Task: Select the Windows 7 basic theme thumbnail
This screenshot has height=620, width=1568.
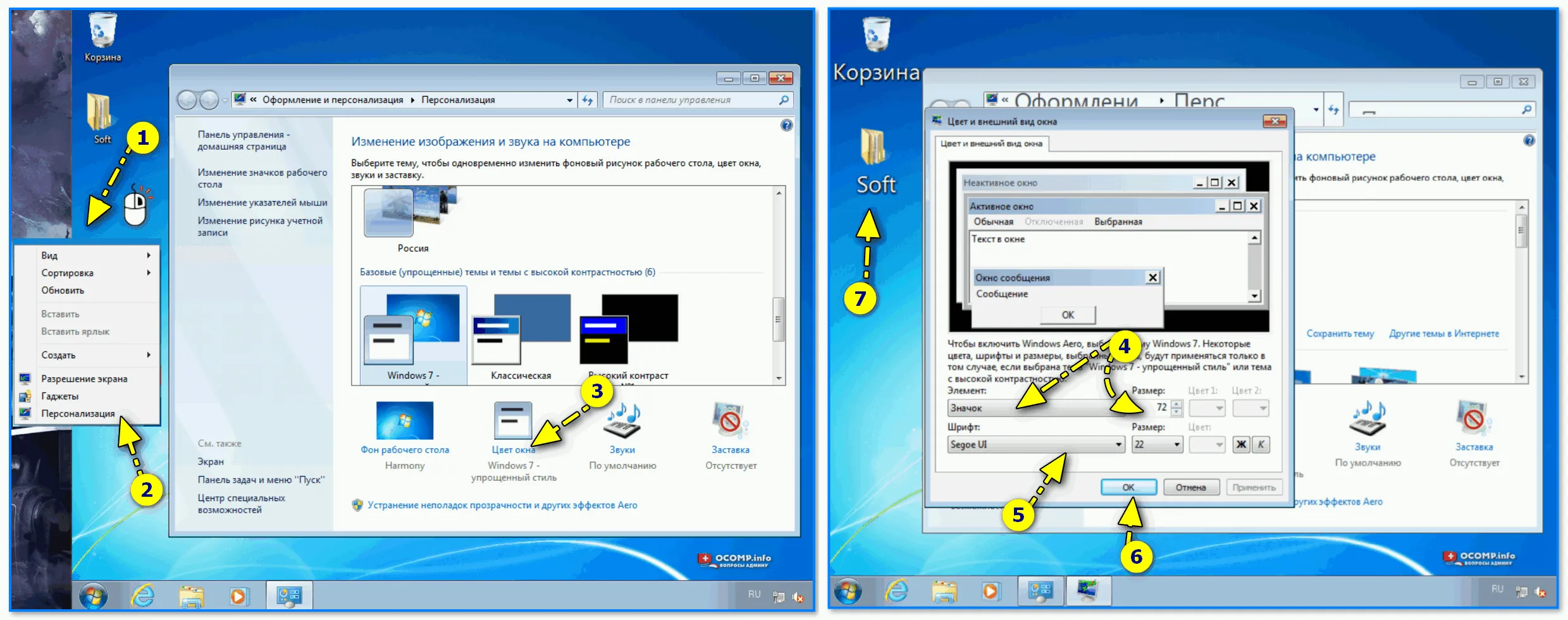Action: [413, 336]
